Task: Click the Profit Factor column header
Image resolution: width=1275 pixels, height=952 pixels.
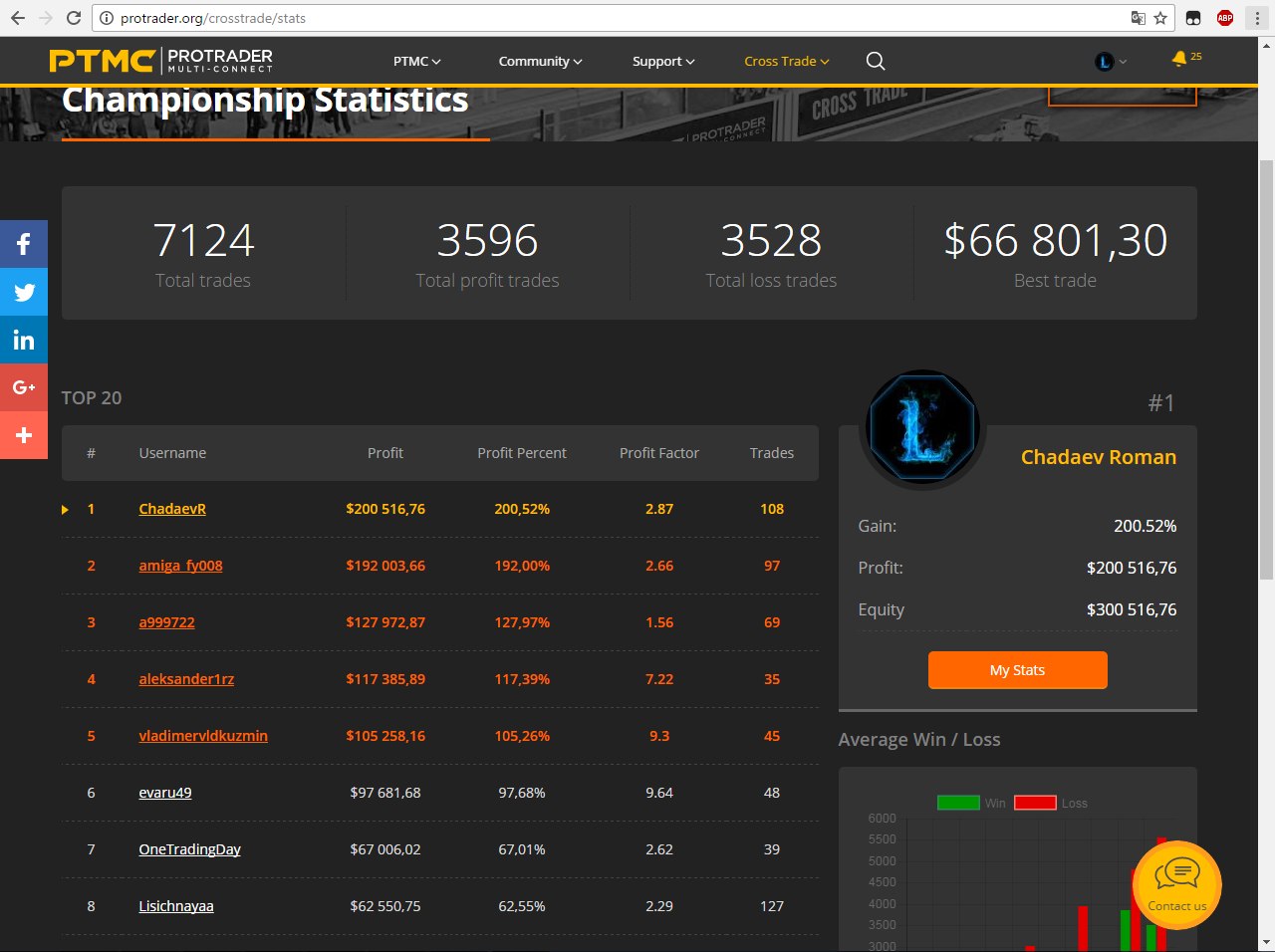Action: coord(659,453)
